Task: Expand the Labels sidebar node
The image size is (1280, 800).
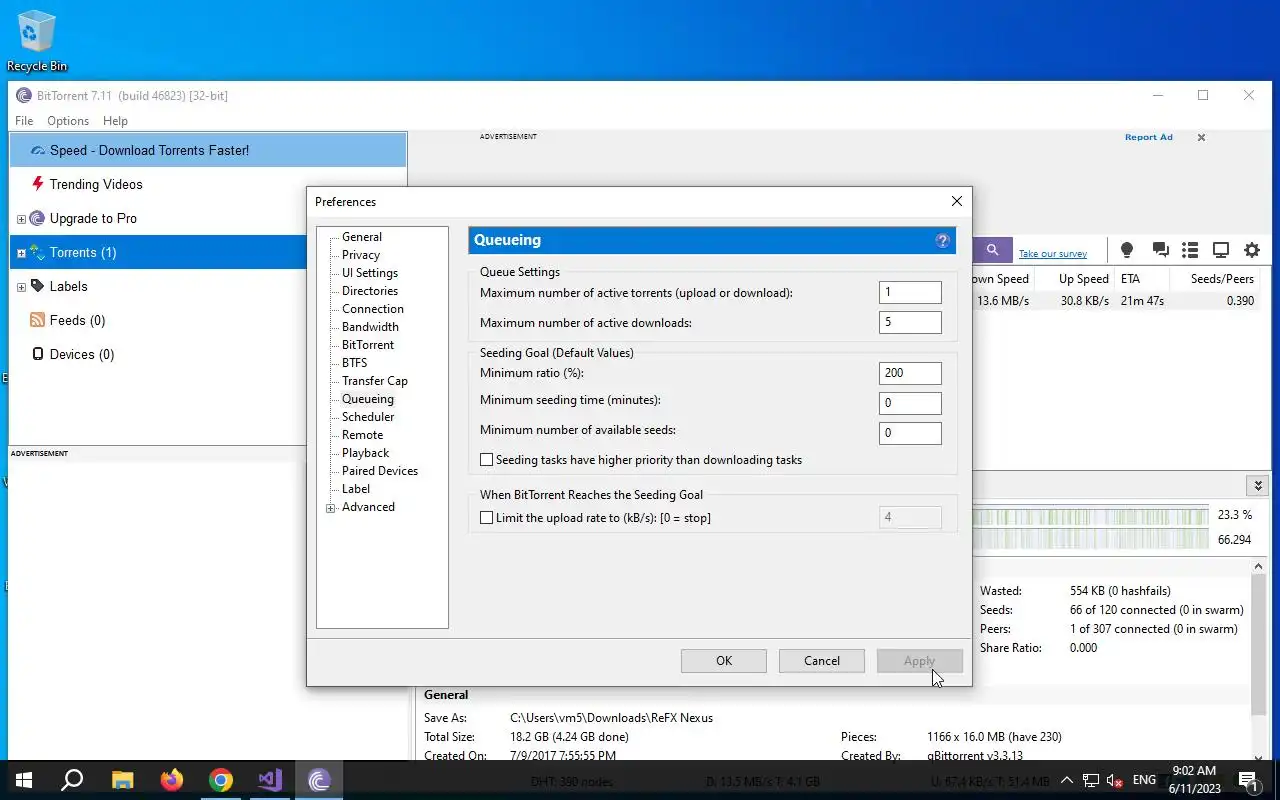Action: 21,287
